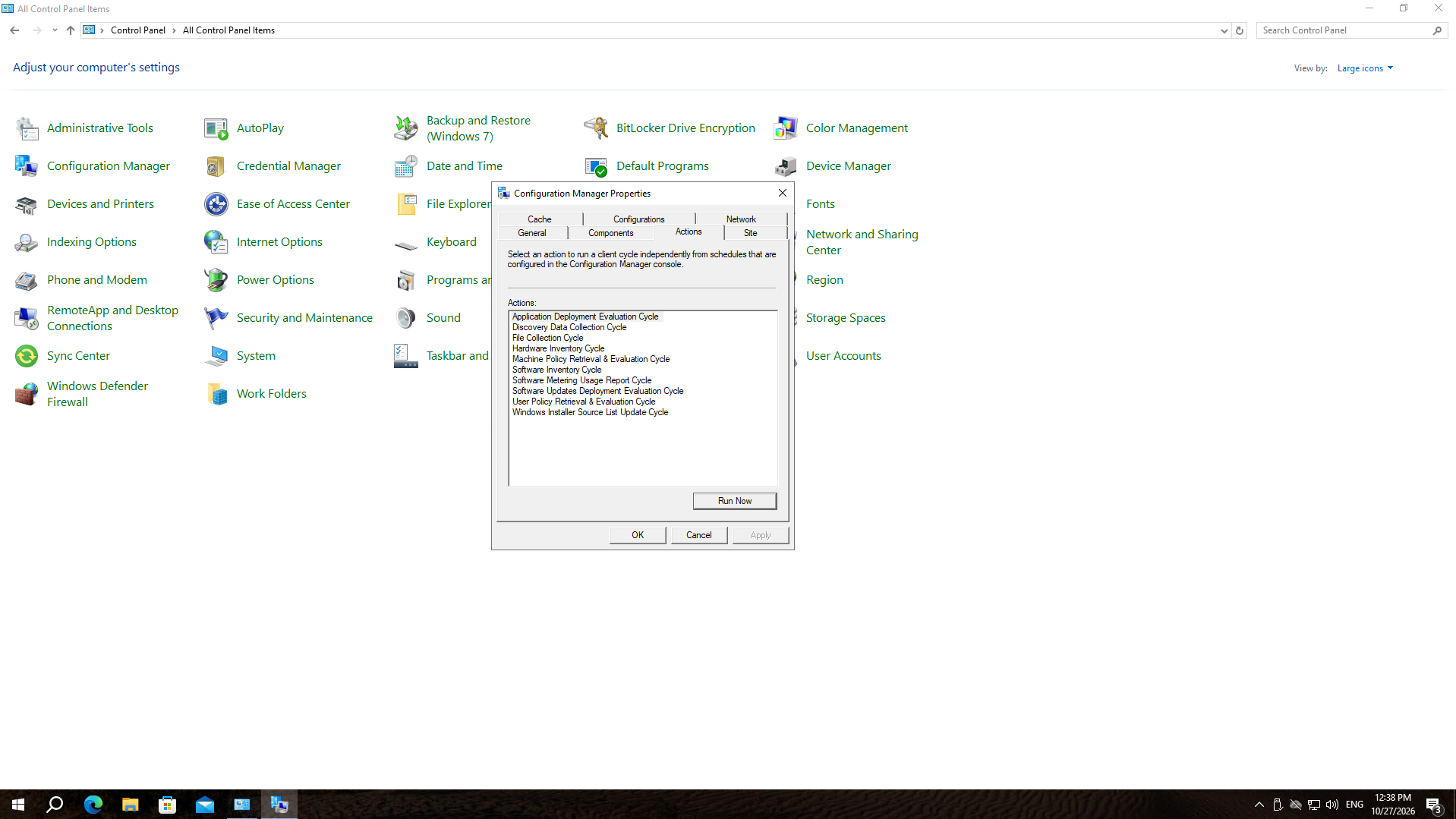The width and height of the screenshot is (1456, 819).
Task: Open the Sync Center icon
Action: coord(27,356)
